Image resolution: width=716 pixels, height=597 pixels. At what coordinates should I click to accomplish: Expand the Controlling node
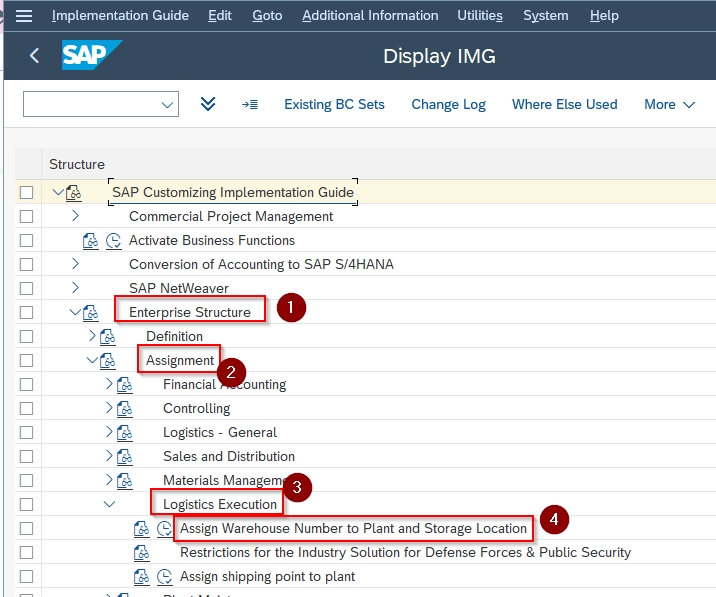(109, 407)
